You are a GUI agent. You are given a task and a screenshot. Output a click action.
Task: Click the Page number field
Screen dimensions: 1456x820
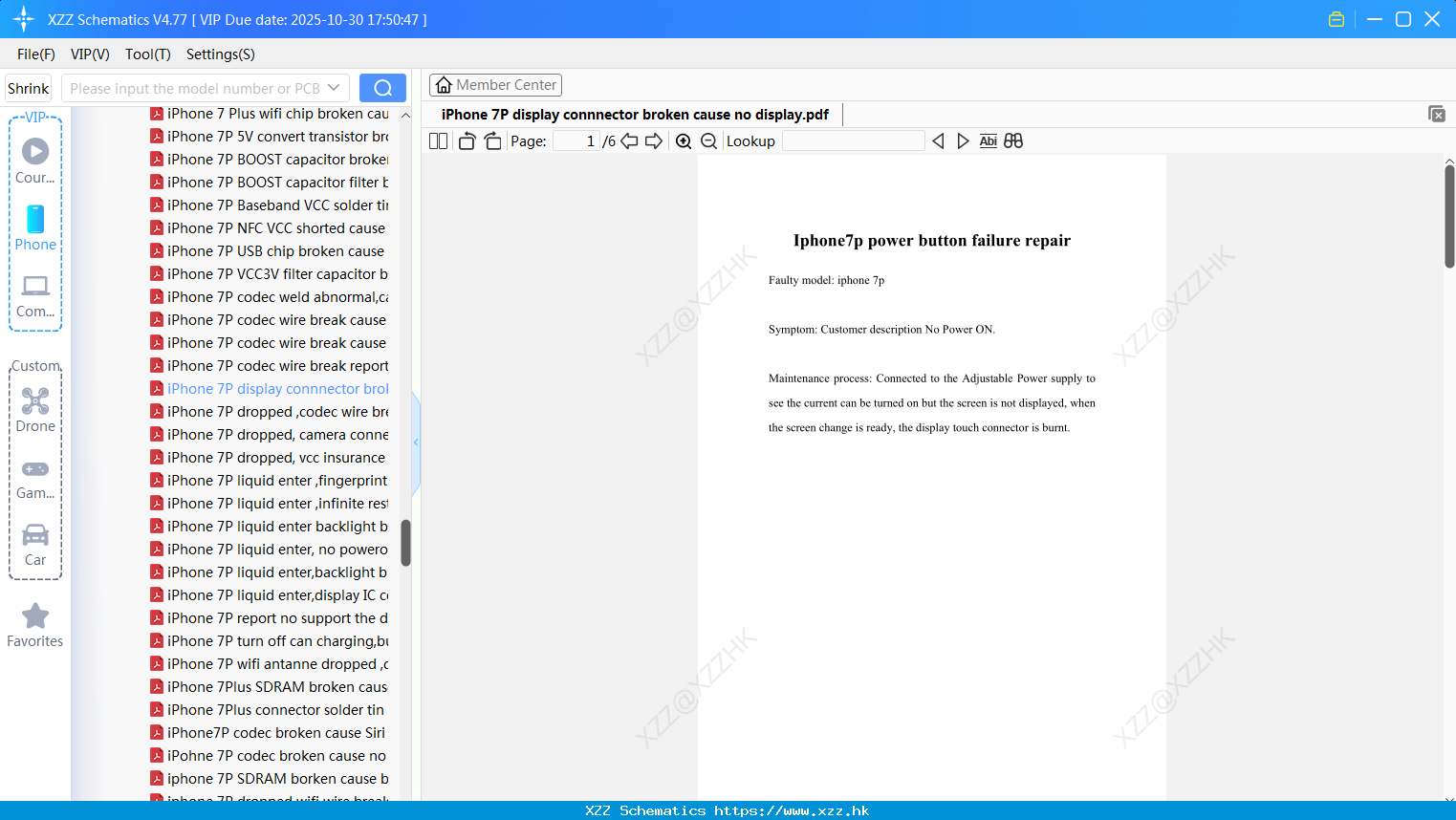coord(576,140)
